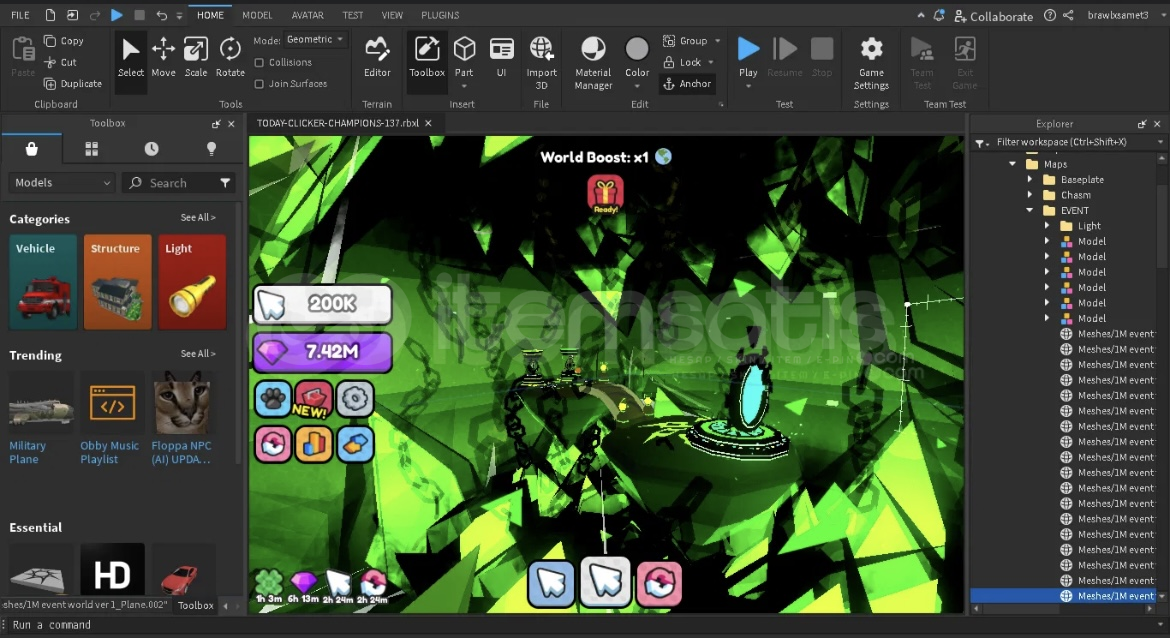Image resolution: width=1170 pixels, height=638 pixels.
Task: Open the FILE menu
Action: click(x=20, y=15)
